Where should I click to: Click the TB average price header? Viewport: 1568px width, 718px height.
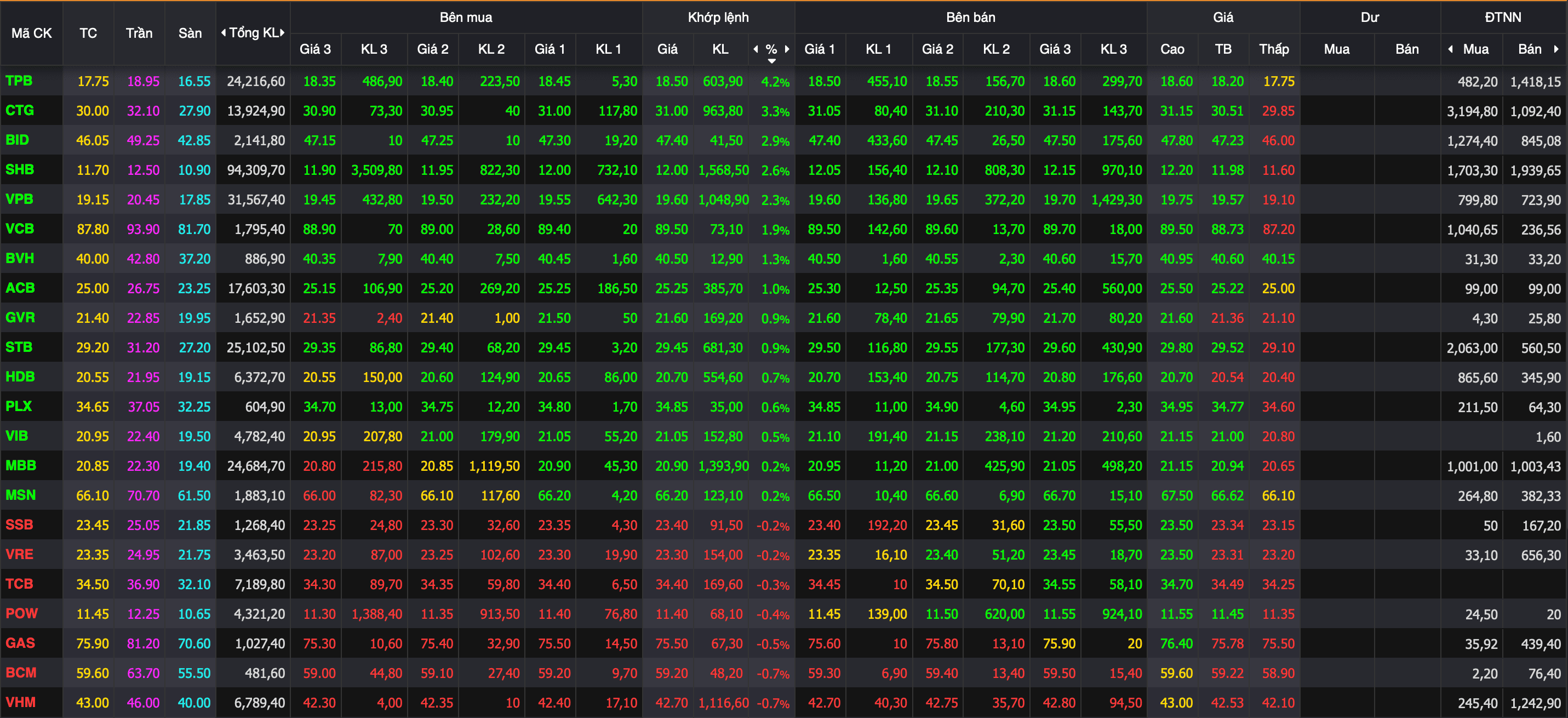1223,49
